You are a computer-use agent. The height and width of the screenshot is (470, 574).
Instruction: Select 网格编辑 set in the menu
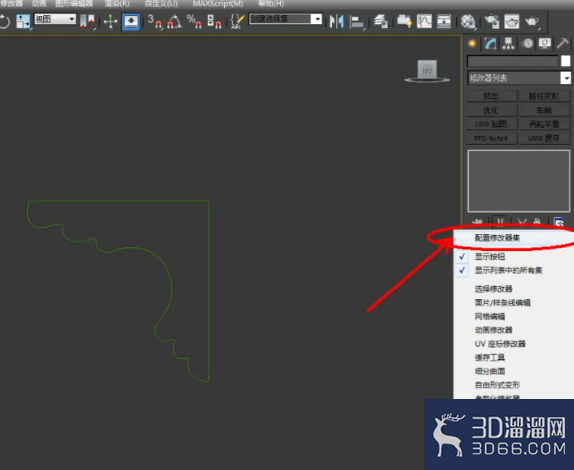pyautogui.click(x=513, y=316)
